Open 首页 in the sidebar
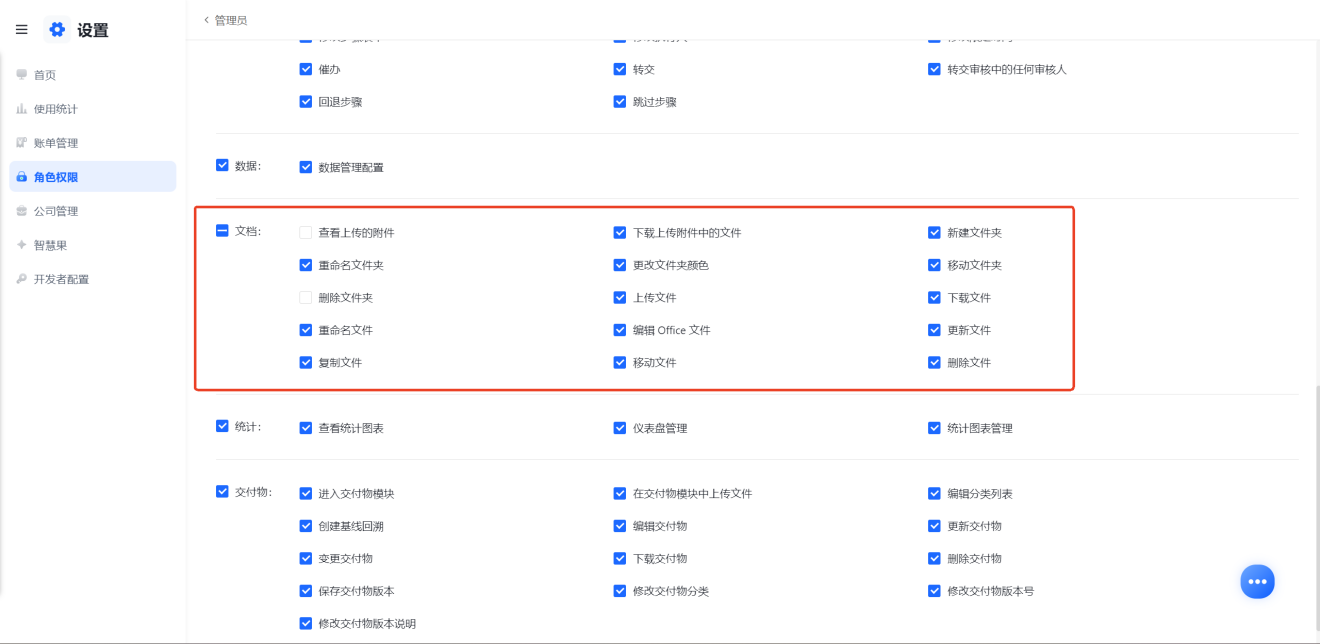The height and width of the screenshot is (644, 1320). 93,75
